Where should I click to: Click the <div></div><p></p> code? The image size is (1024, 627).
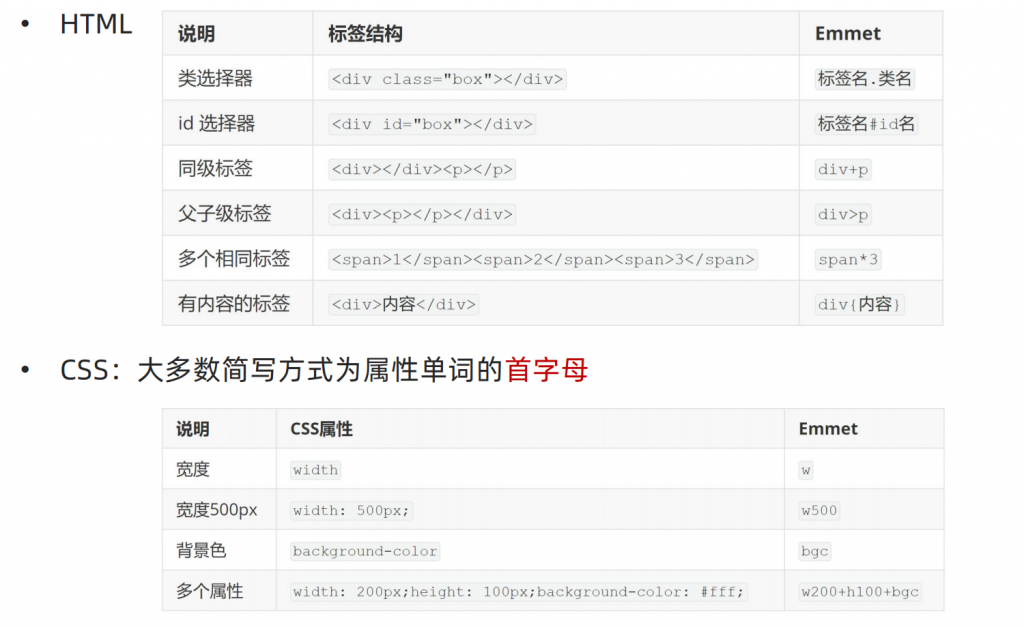click(422, 169)
